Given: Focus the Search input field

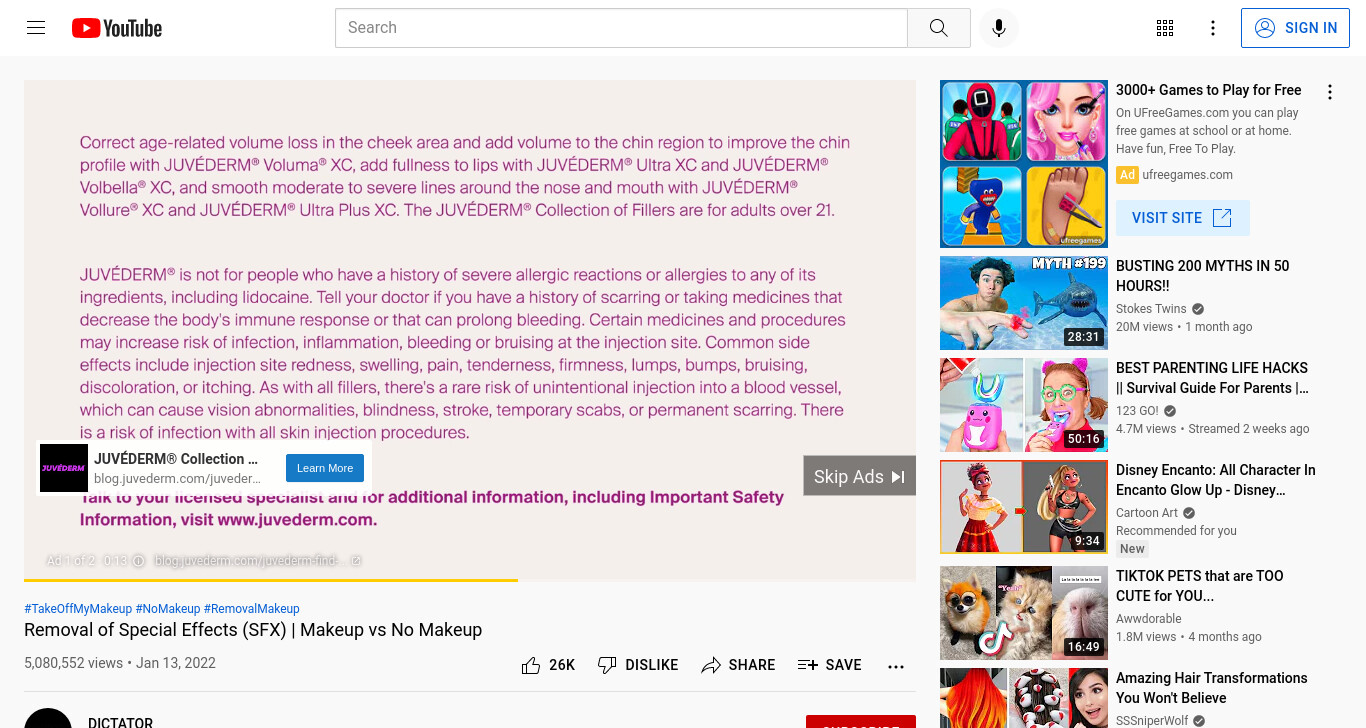Looking at the screenshot, I should pyautogui.click(x=621, y=28).
